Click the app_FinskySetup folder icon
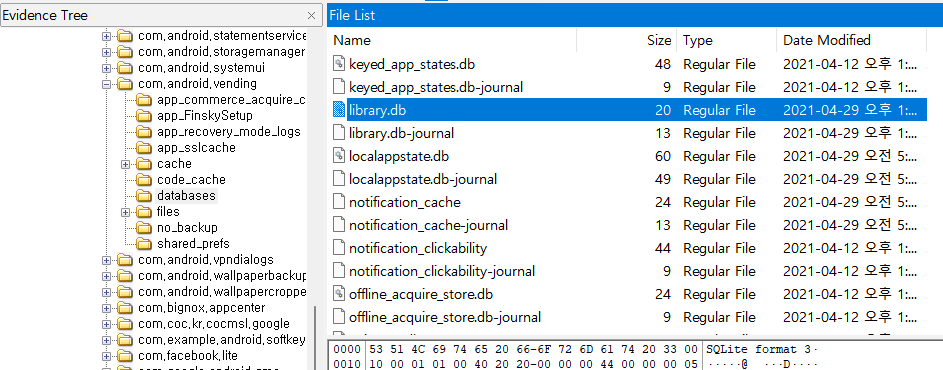The image size is (943, 370). pos(144,116)
